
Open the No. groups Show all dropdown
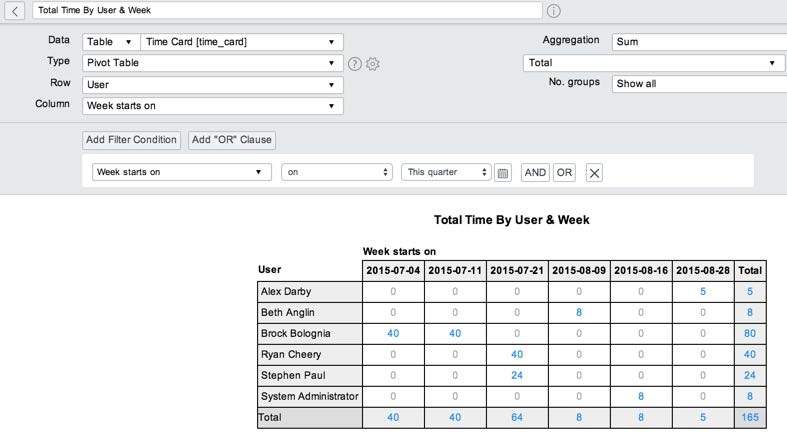point(699,84)
